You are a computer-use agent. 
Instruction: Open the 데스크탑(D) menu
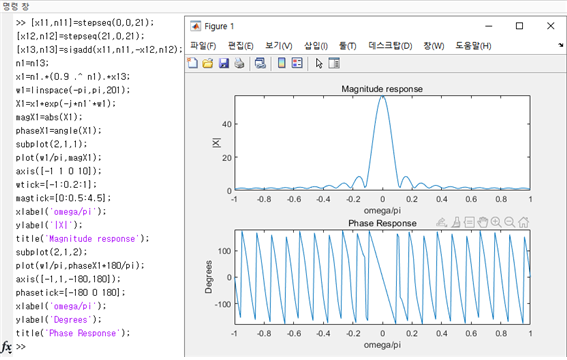click(390, 46)
